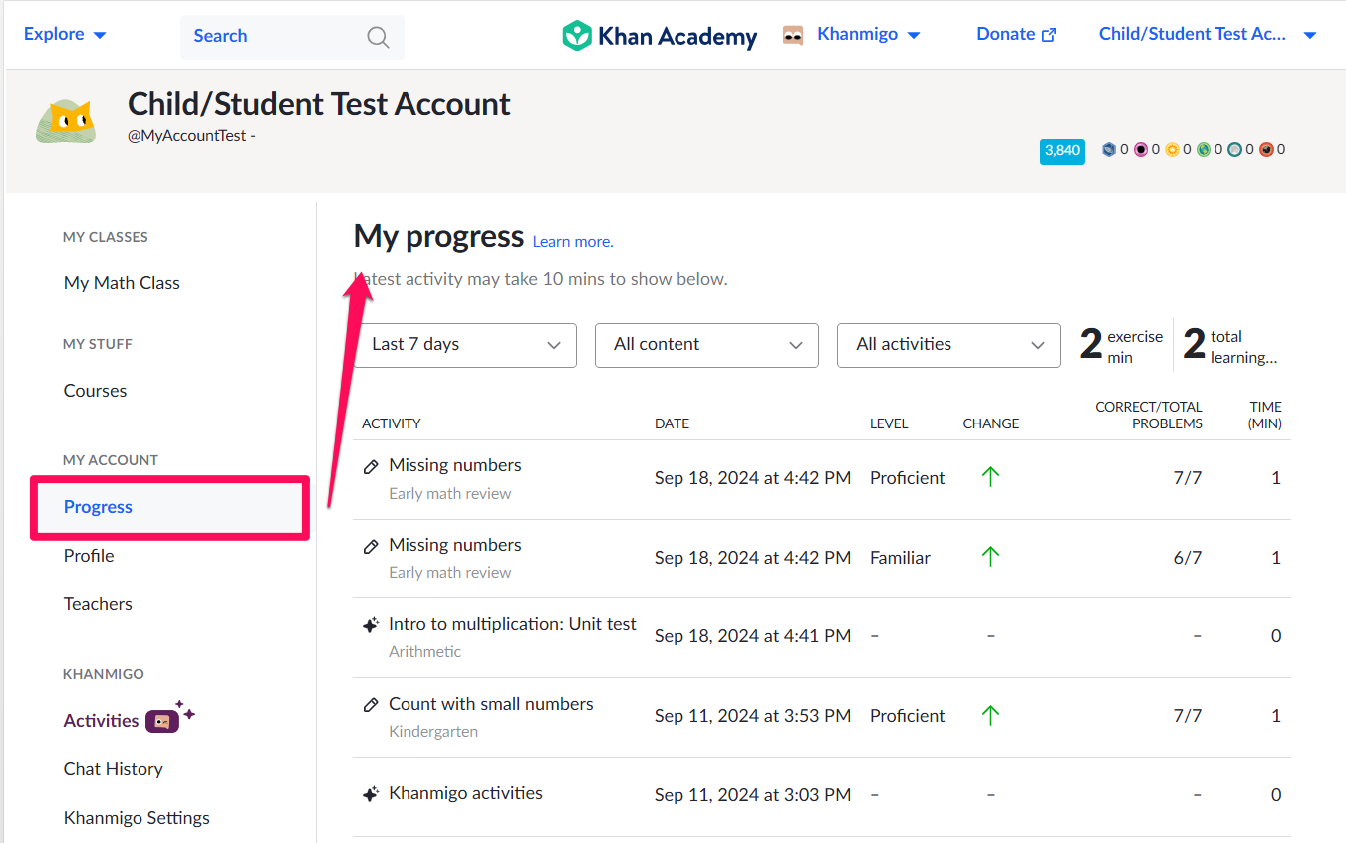Open the Child/Student Test Account user menu

pos(1207,34)
